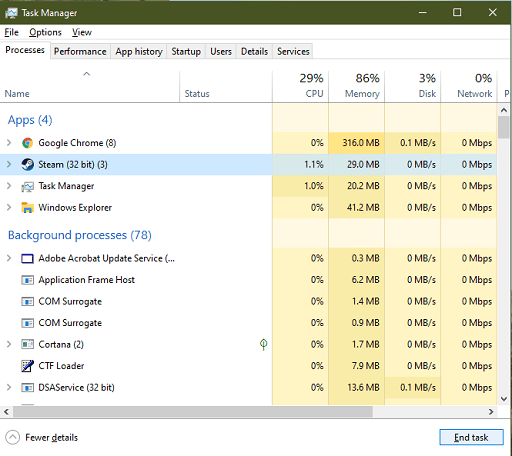Sort by the Network column header
Image resolution: width=512 pixels, height=456 pixels.
469,86
